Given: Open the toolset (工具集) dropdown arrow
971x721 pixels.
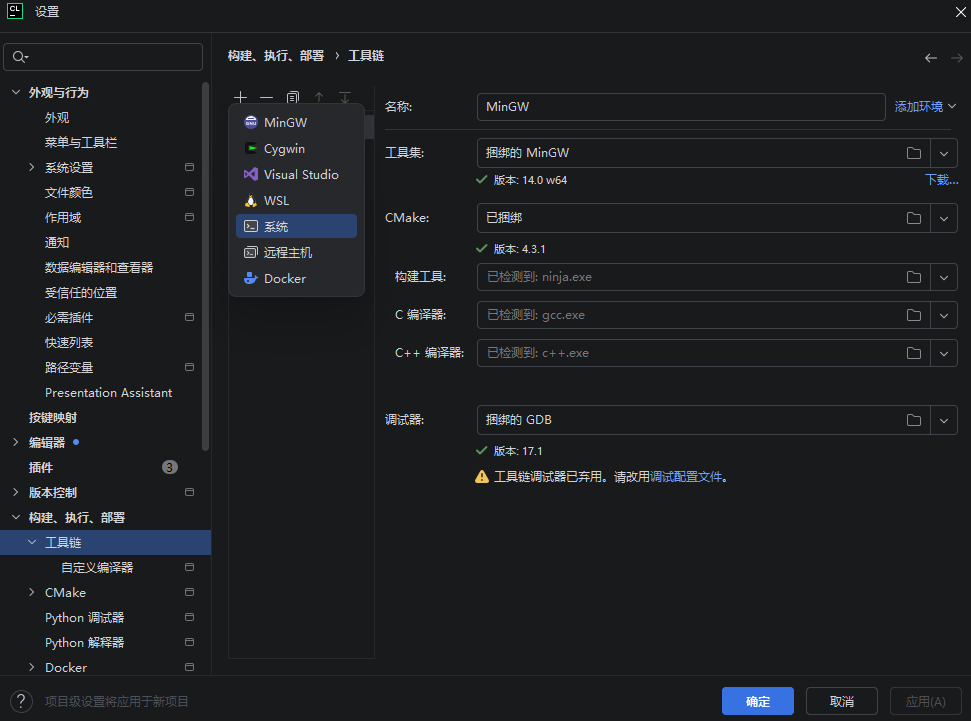Looking at the screenshot, I should point(944,153).
